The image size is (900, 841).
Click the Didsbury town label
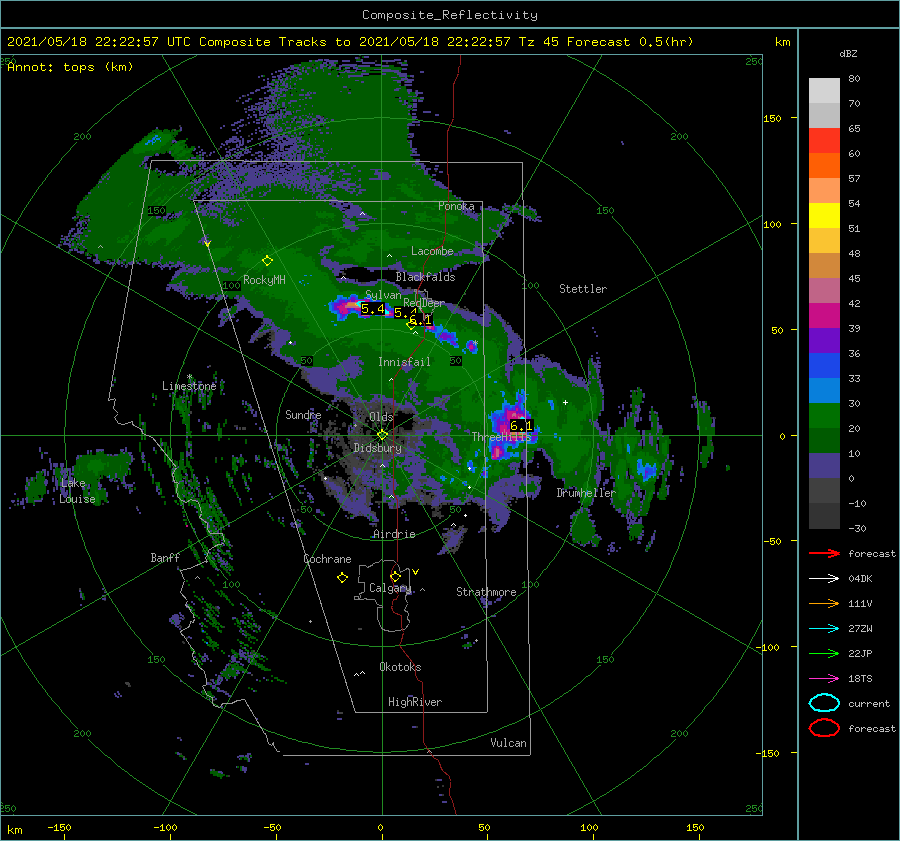(x=377, y=448)
